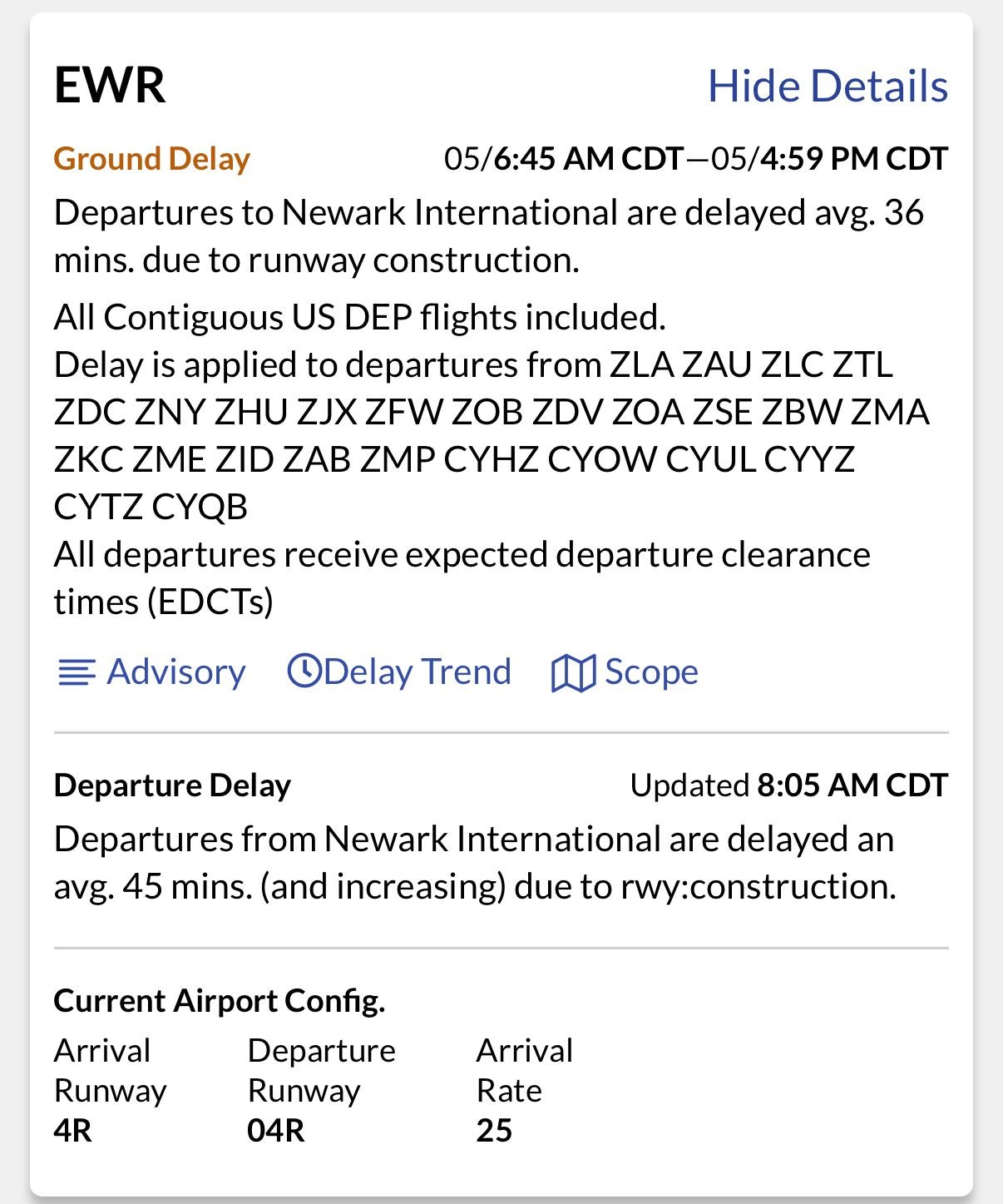Select the Departure Delay heading
The width and height of the screenshot is (1003, 1204).
pos(172,785)
